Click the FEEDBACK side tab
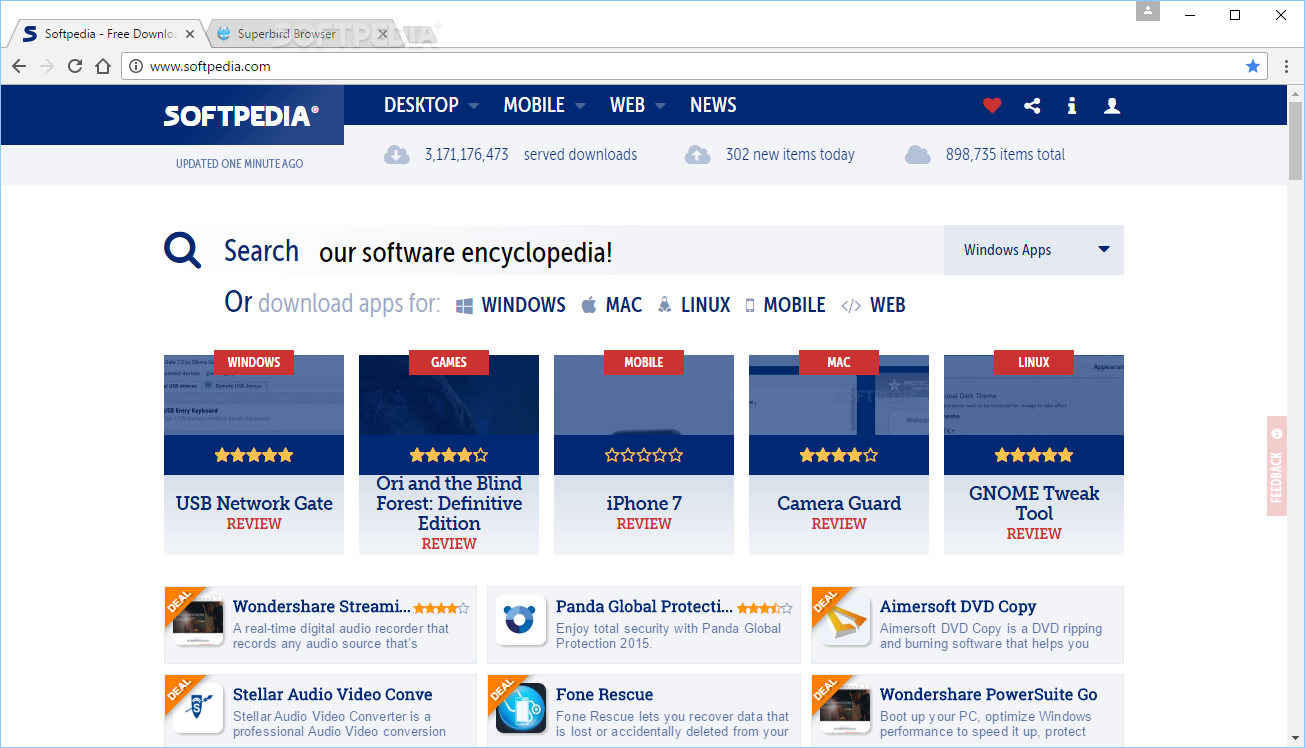The image size is (1305, 748). point(1277,466)
